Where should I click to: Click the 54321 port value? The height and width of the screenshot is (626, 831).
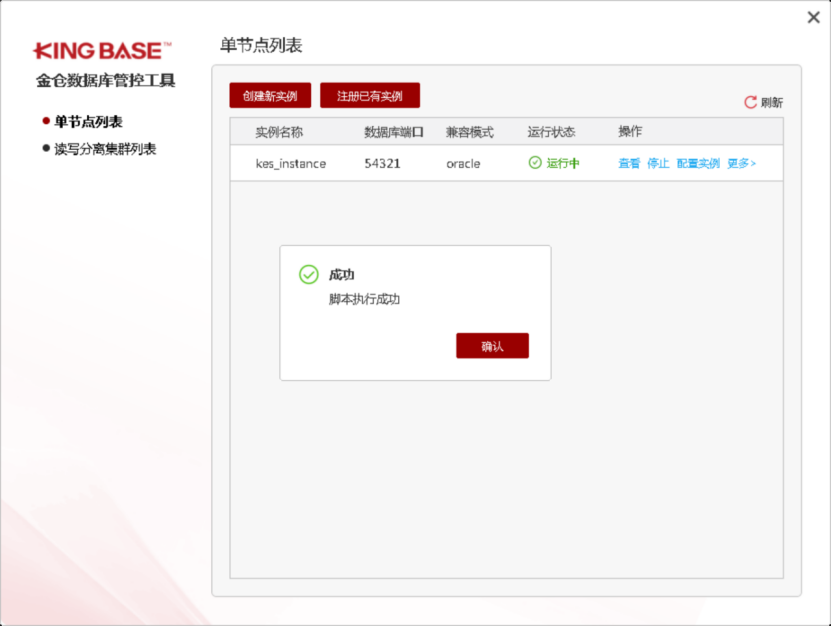coord(382,163)
